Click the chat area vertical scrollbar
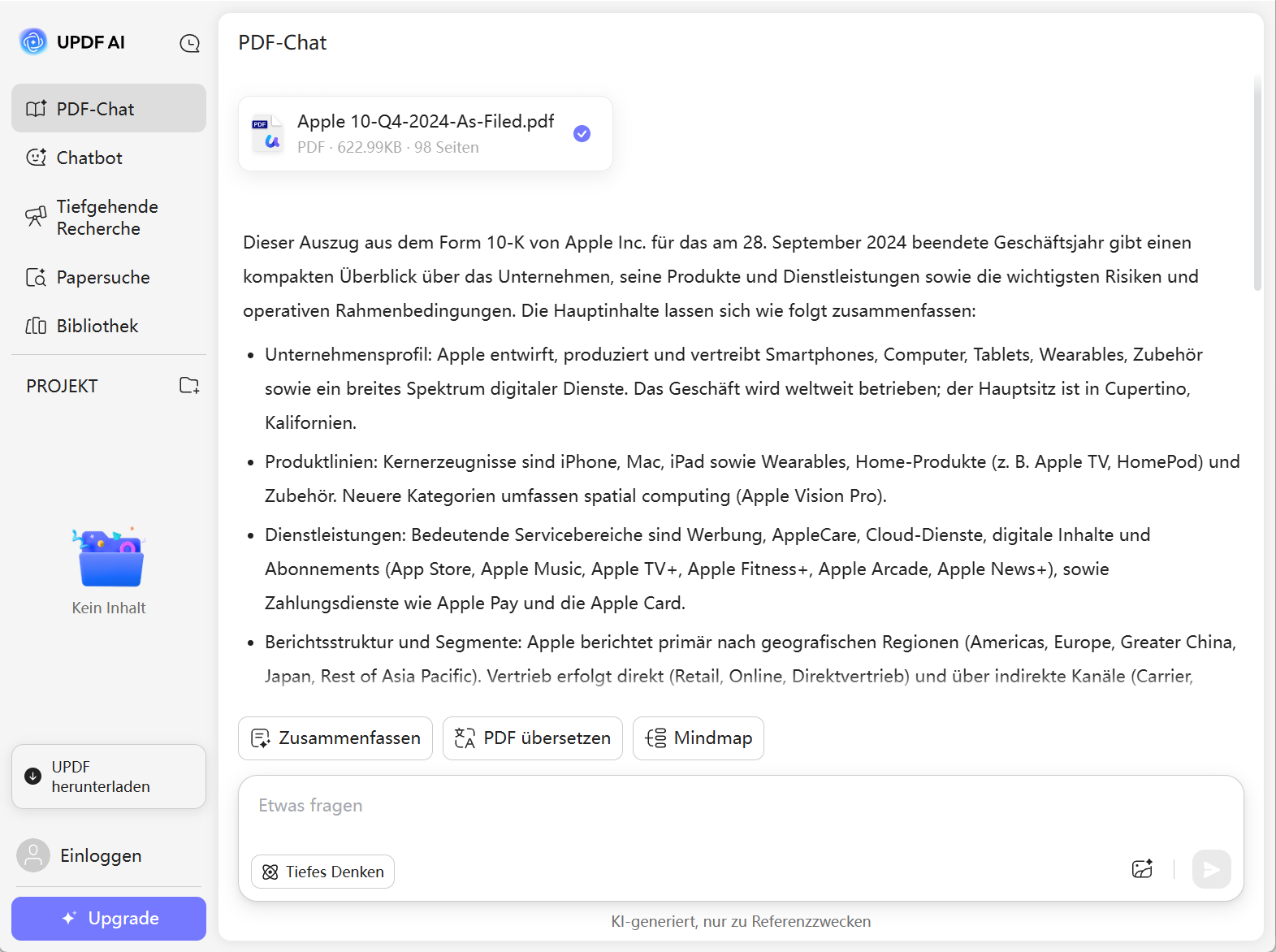The width and height of the screenshot is (1276, 952). (1257, 183)
